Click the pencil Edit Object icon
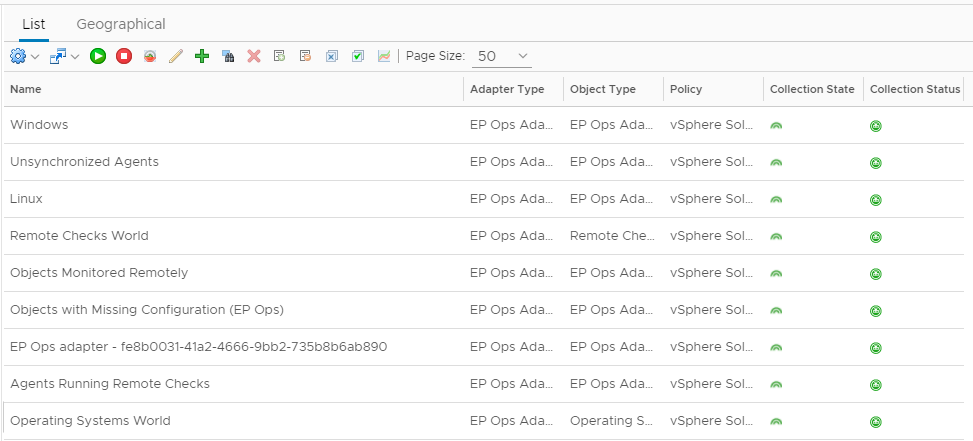 176,57
